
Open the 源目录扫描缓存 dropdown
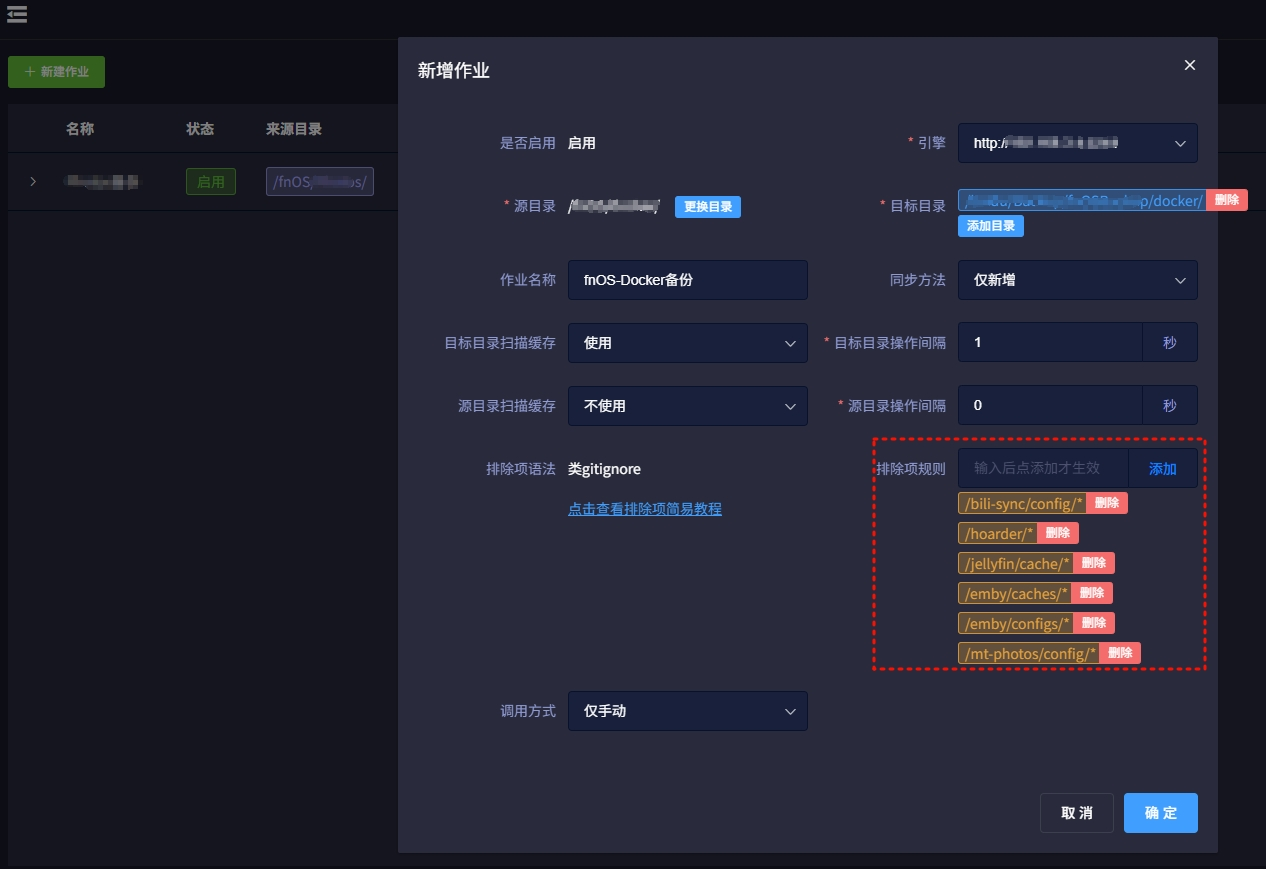coord(687,406)
